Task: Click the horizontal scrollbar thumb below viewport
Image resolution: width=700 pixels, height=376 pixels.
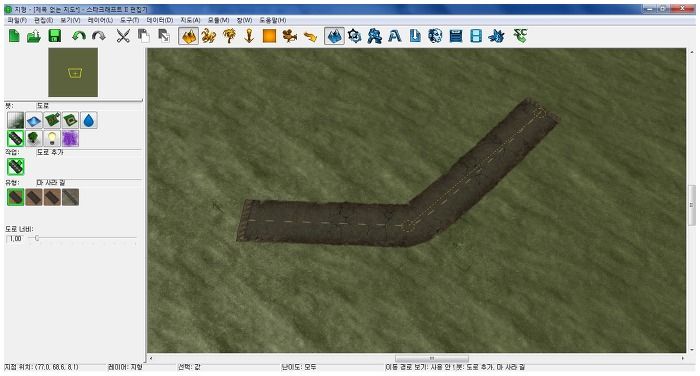Action: [432, 359]
